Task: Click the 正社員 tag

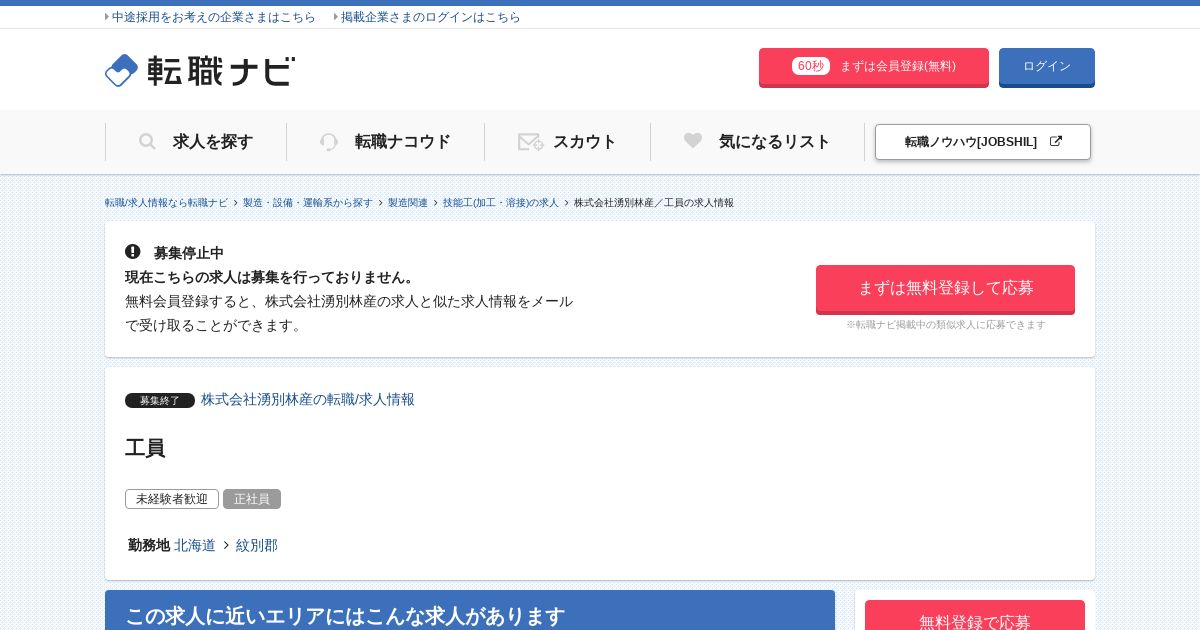Action: click(252, 499)
